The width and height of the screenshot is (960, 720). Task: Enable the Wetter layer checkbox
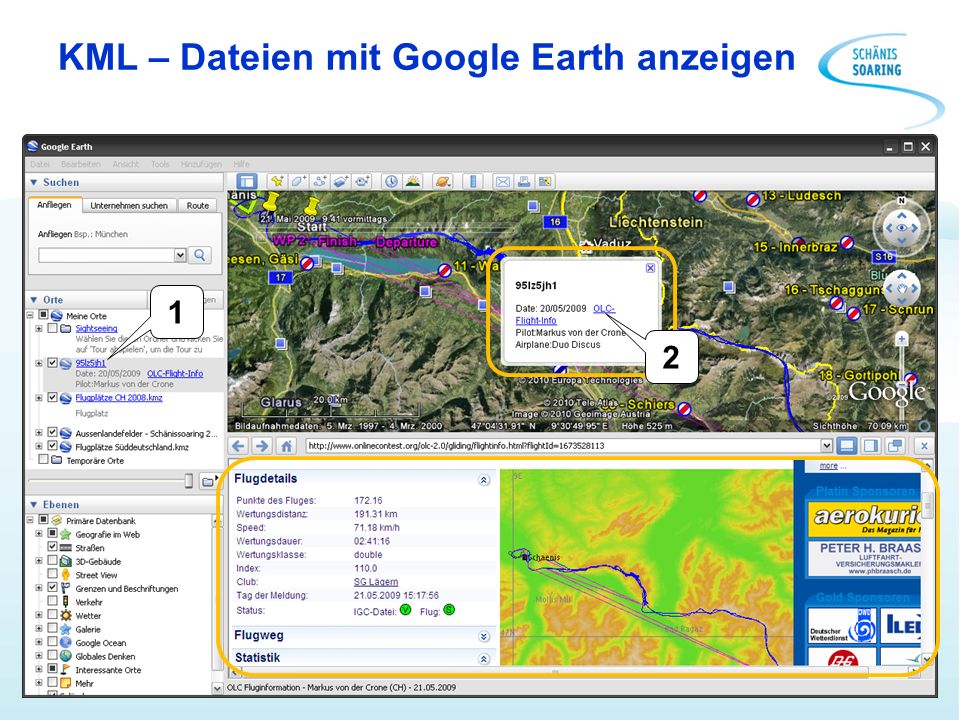53,615
